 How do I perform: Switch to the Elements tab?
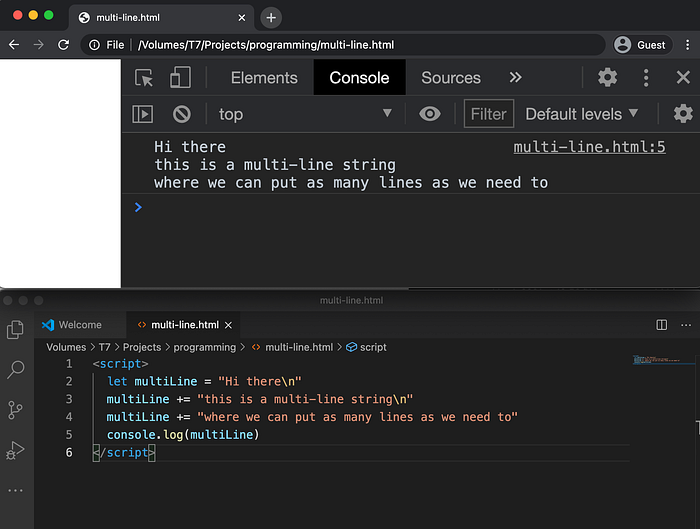tap(264, 78)
